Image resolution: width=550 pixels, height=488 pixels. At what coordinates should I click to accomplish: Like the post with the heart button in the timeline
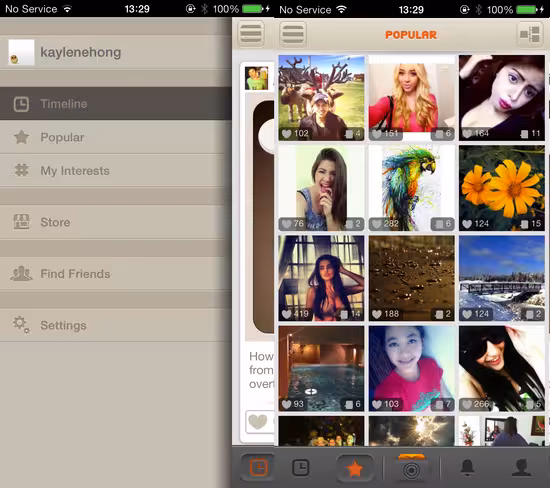258,421
